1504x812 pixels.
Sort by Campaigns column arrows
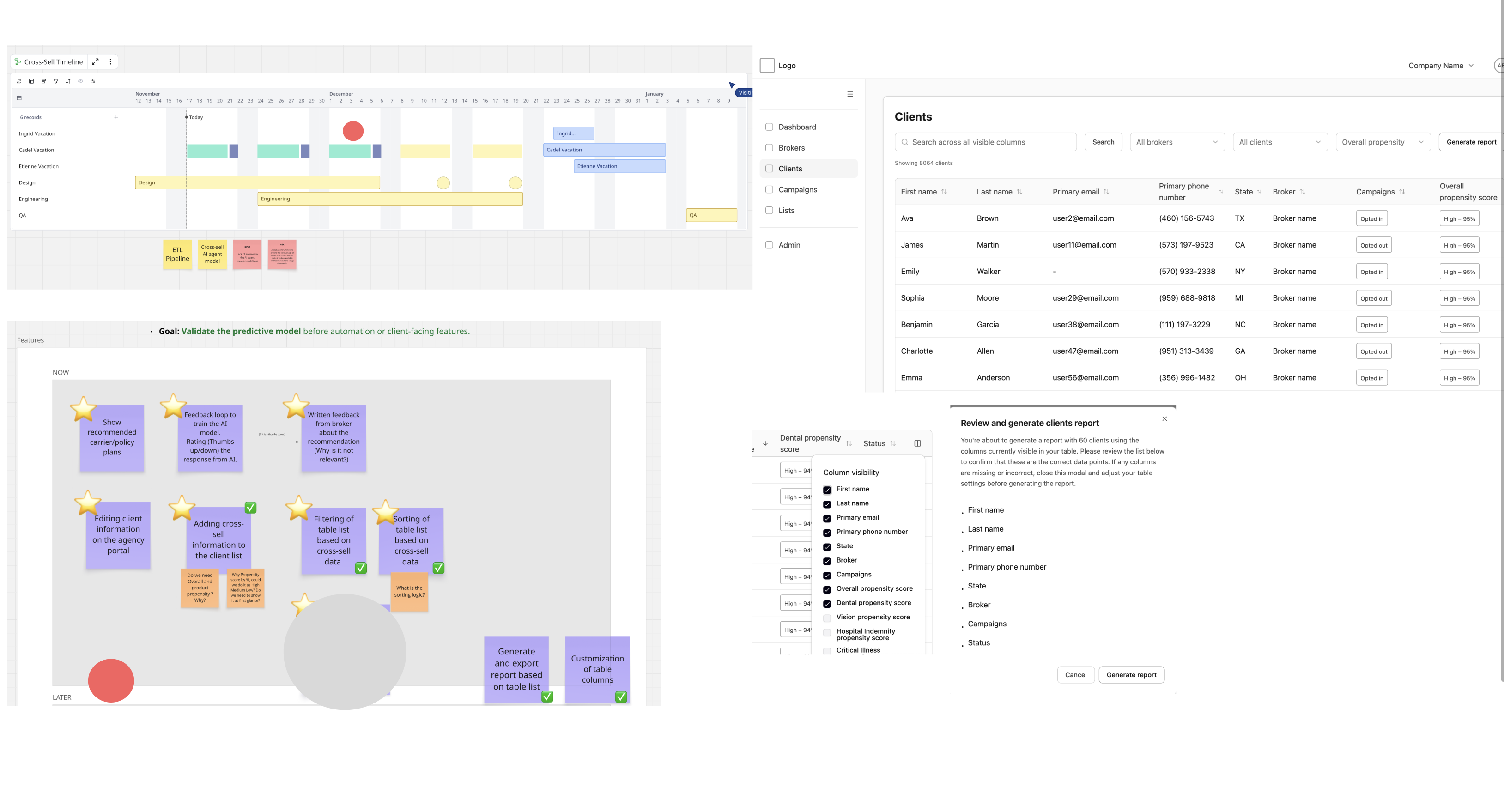[x=1402, y=192]
